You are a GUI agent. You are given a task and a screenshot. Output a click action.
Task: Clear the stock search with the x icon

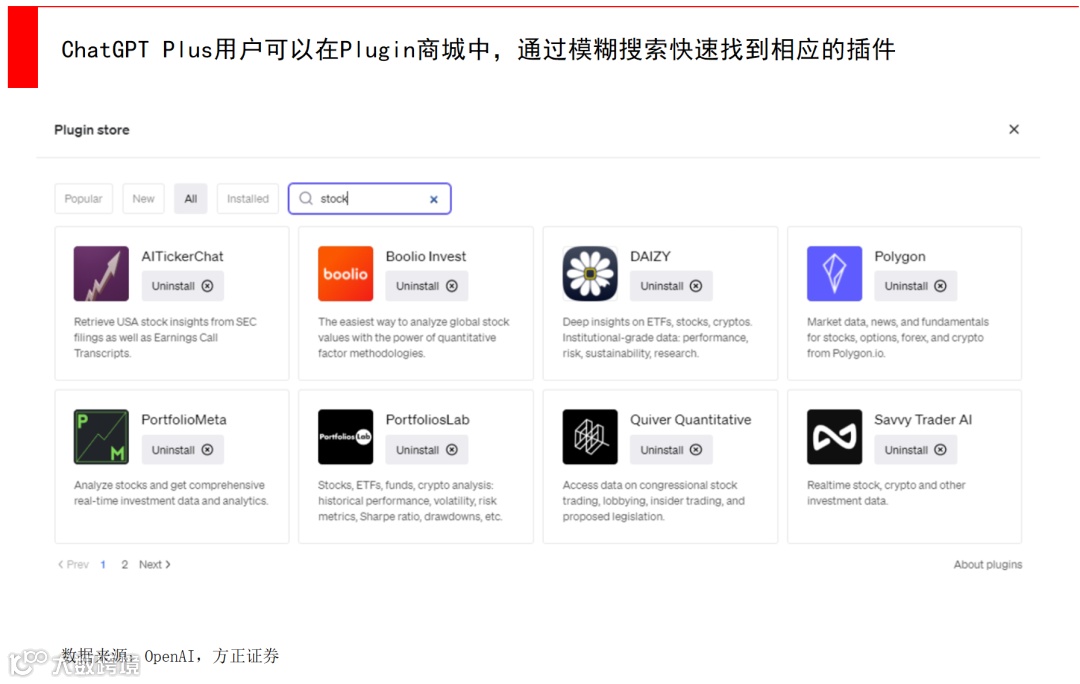(434, 199)
